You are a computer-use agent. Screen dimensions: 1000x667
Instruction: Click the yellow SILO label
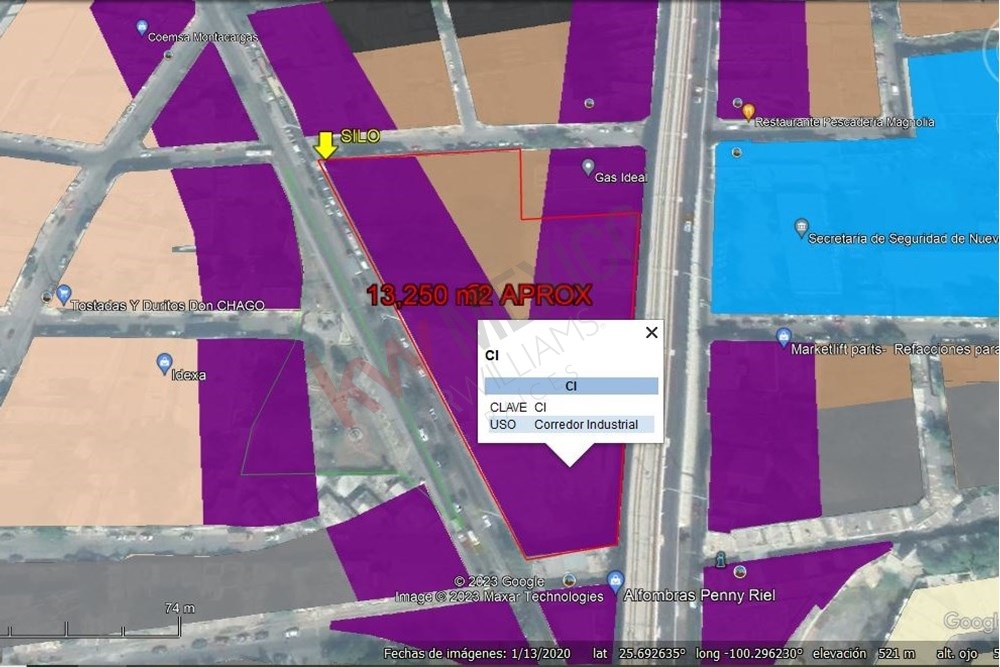coord(360,136)
